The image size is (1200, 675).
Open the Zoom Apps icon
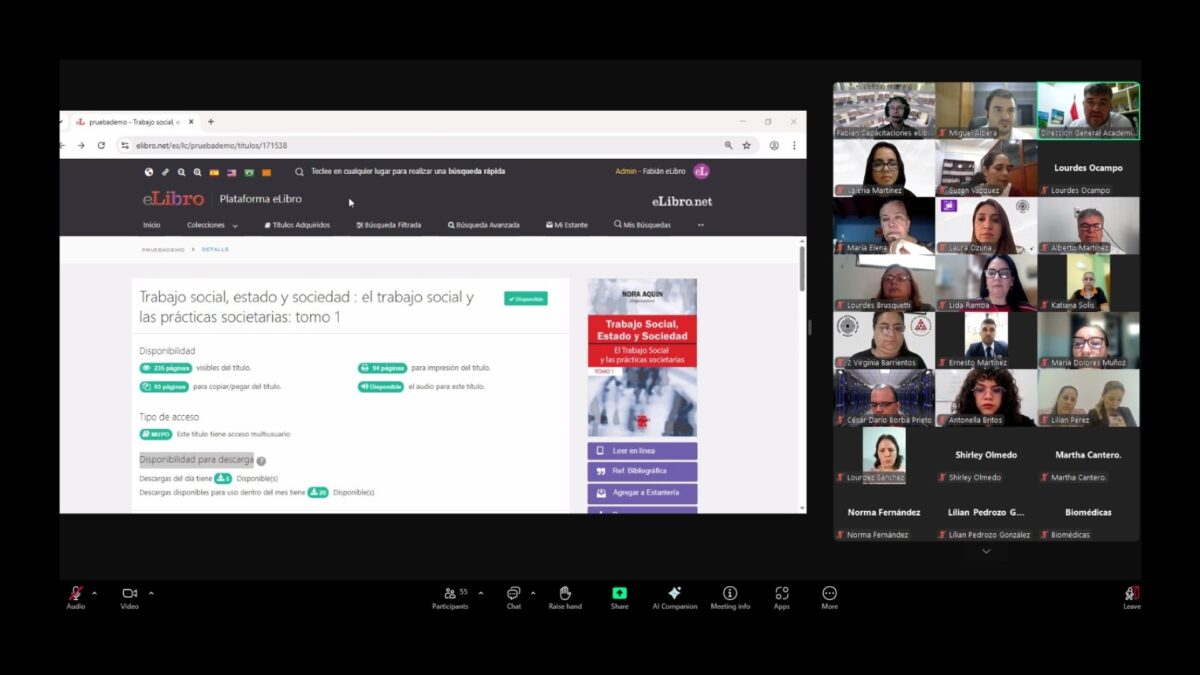(x=781, y=593)
